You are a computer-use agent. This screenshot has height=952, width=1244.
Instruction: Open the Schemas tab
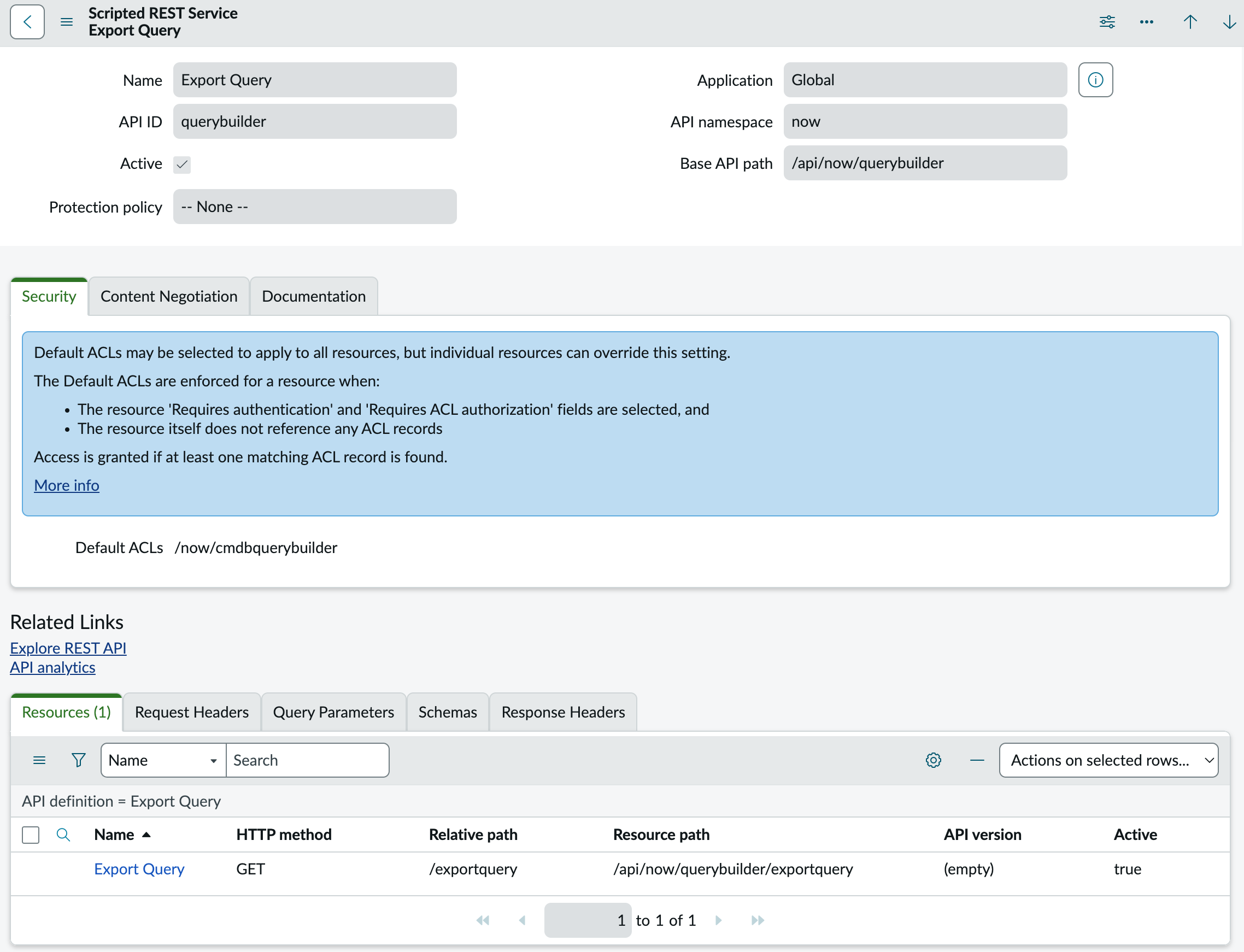click(448, 712)
